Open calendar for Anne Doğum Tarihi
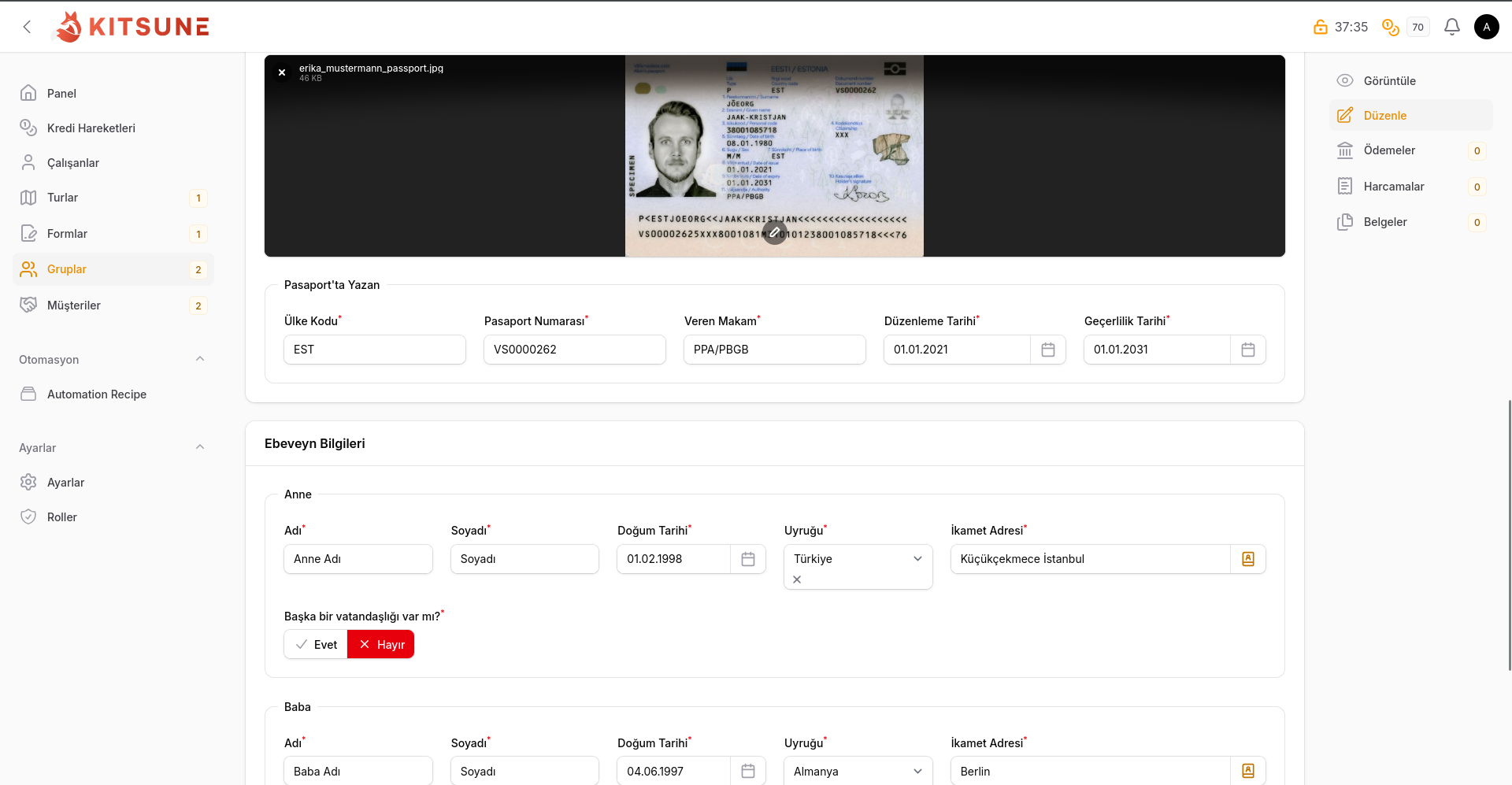1512x785 pixels. point(748,559)
